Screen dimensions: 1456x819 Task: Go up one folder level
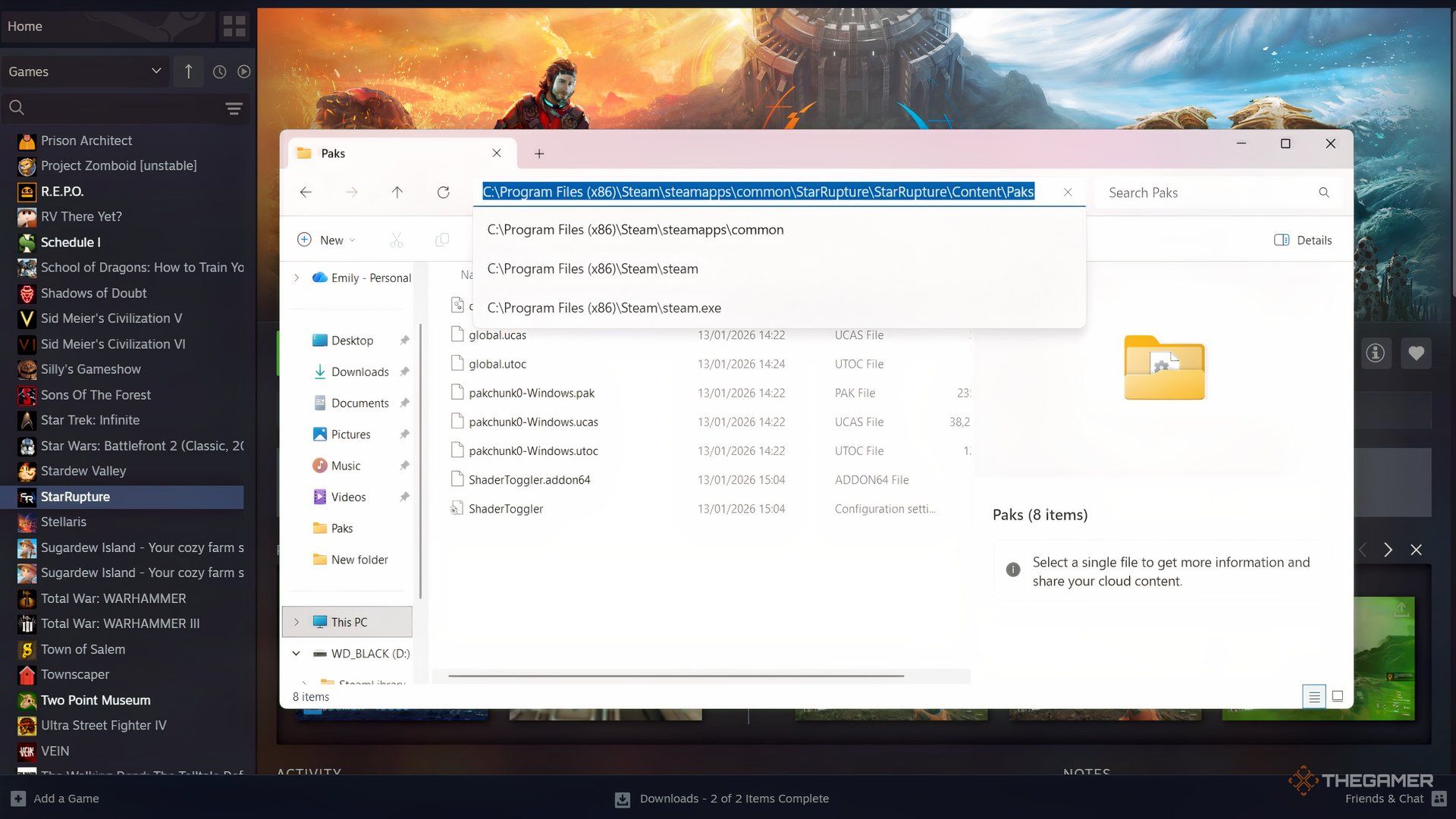(397, 193)
